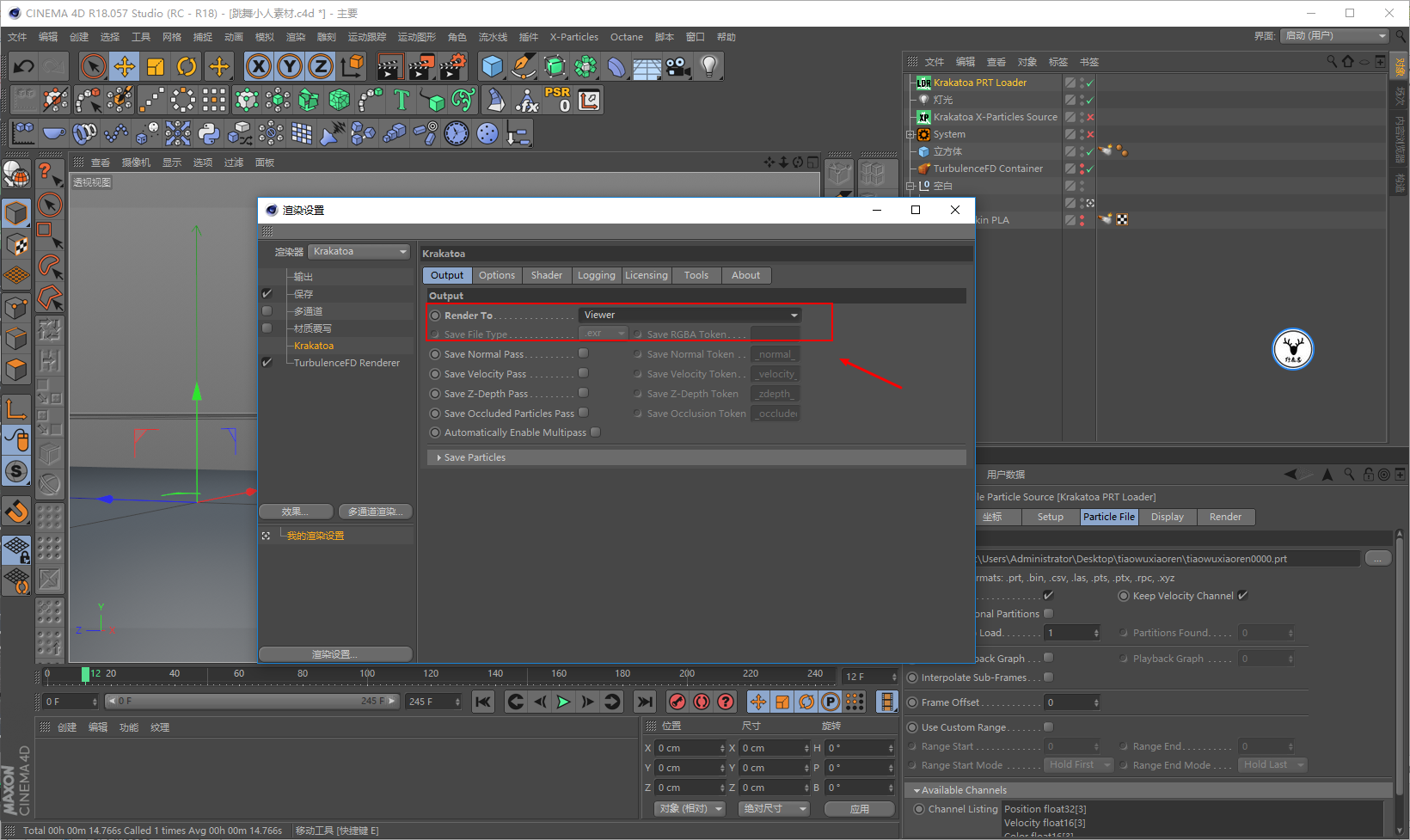Click the Light bulb icon
Image resolution: width=1410 pixels, height=840 pixels.
pos(709,66)
